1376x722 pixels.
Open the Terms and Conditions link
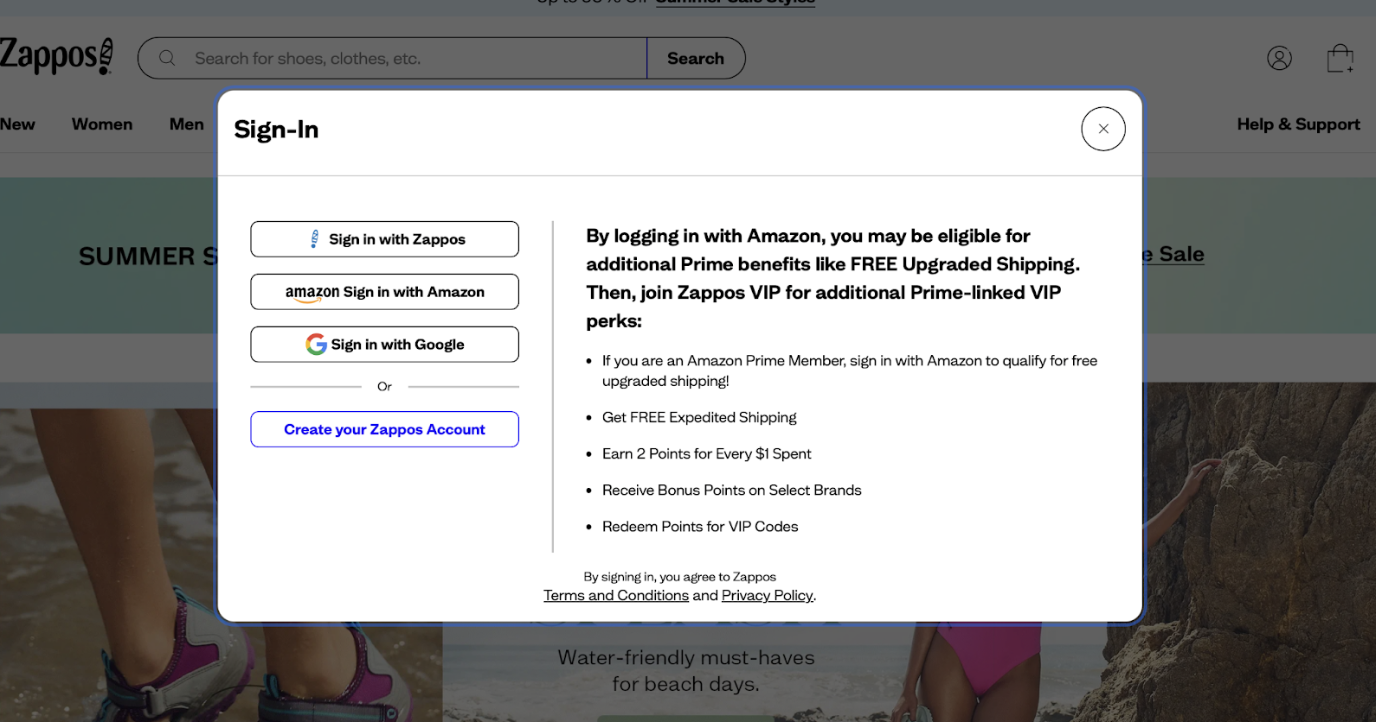(x=616, y=596)
